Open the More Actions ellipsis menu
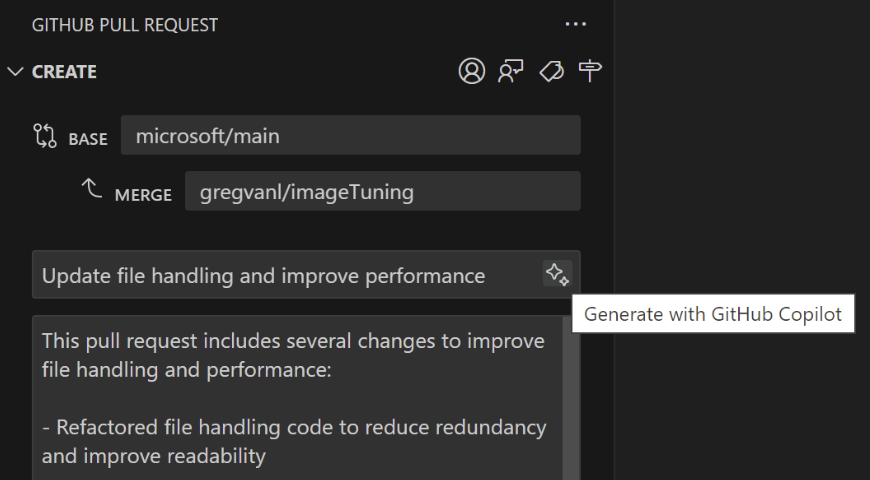The image size is (870, 480). 575,24
